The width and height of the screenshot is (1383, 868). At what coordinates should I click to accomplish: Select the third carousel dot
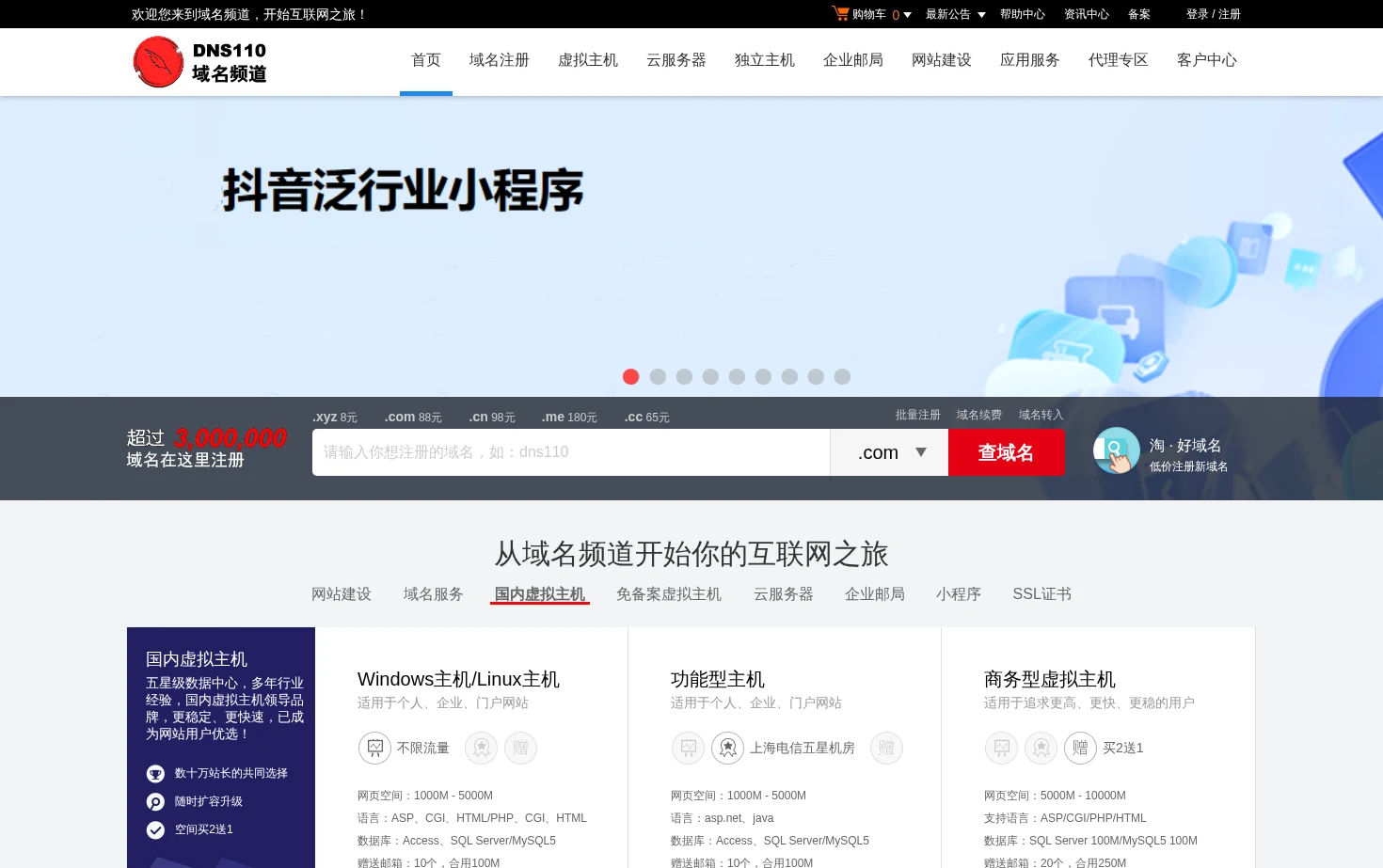pyautogui.click(x=684, y=377)
